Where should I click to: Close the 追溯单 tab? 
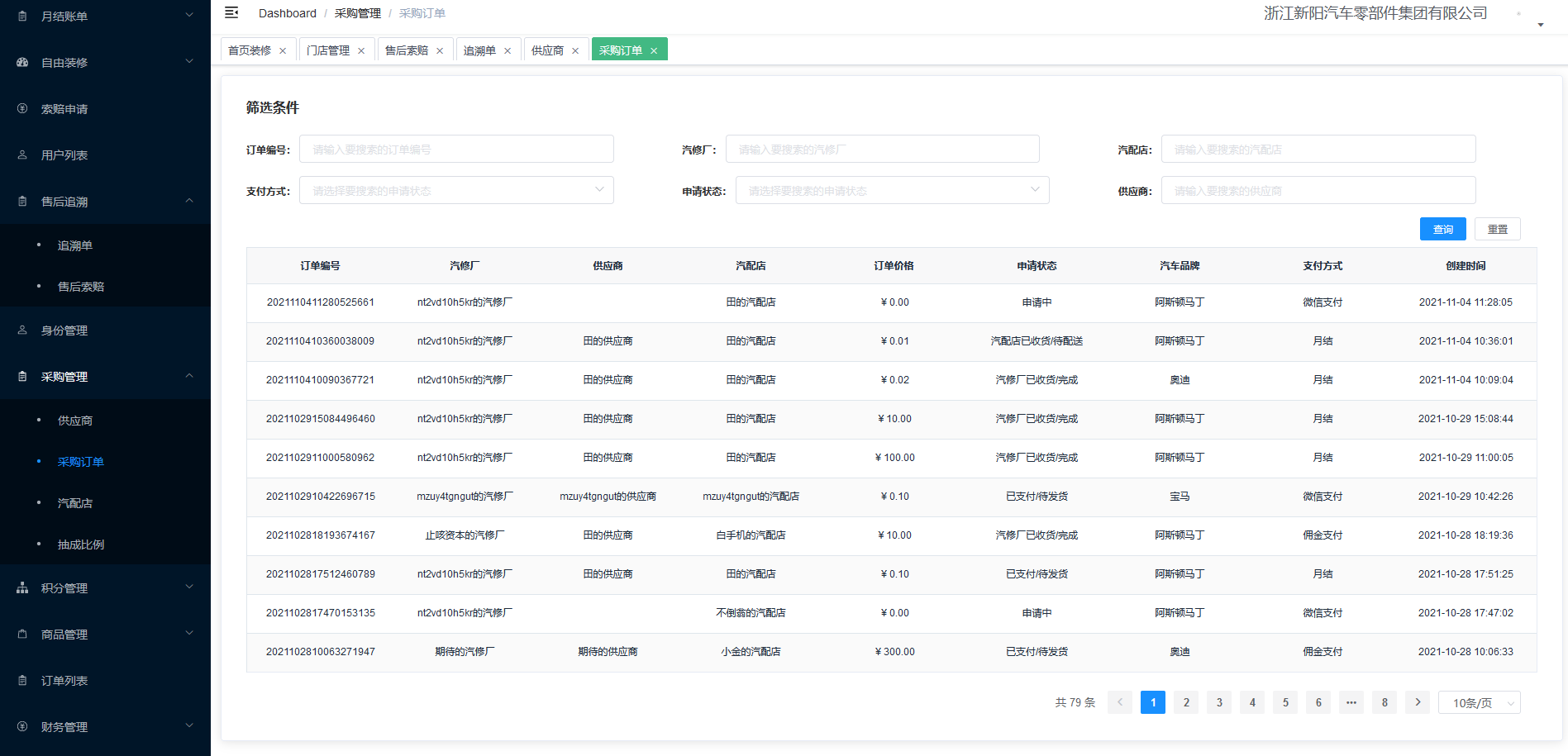tap(508, 50)
